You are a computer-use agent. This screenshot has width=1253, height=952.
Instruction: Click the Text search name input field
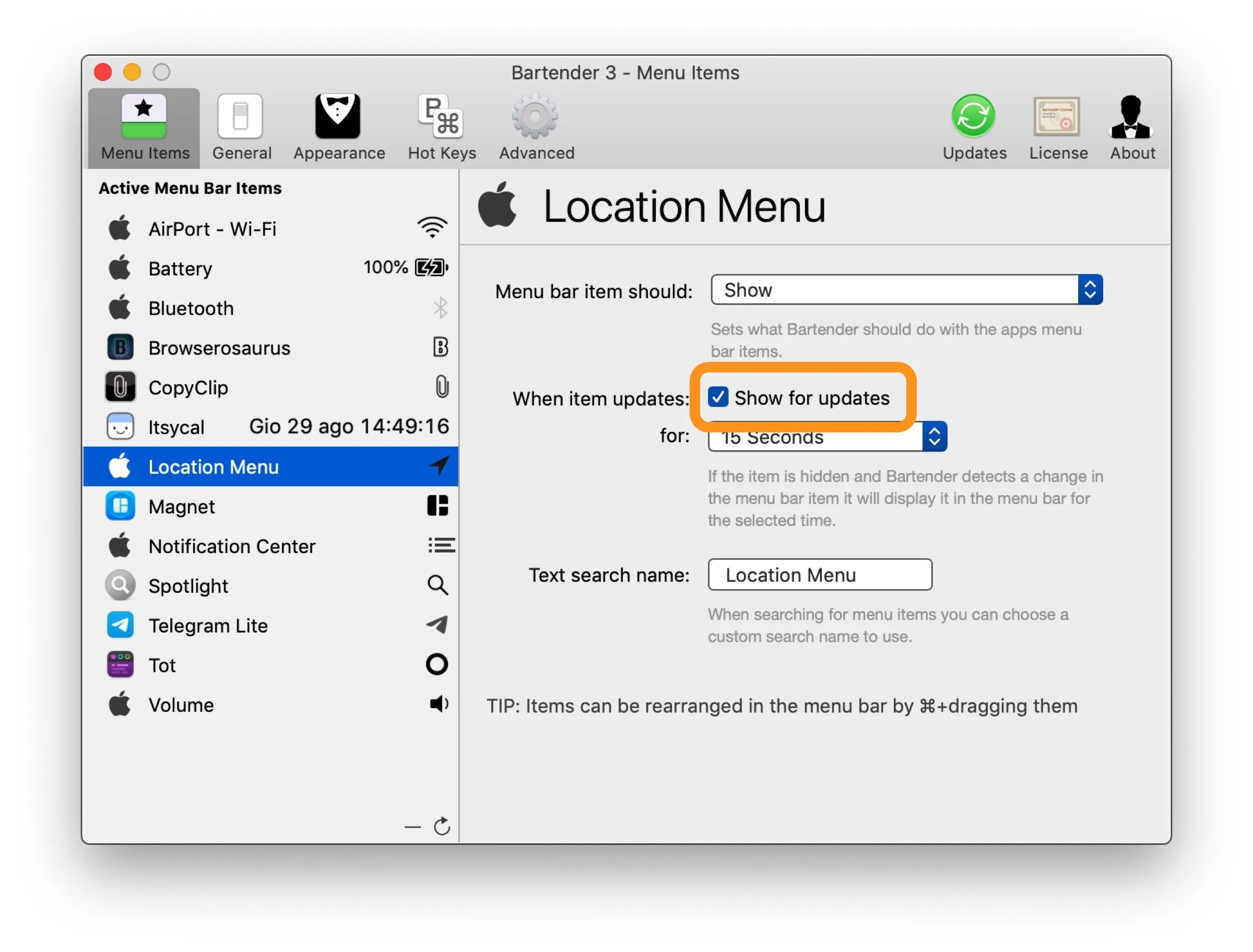[820, 575]
